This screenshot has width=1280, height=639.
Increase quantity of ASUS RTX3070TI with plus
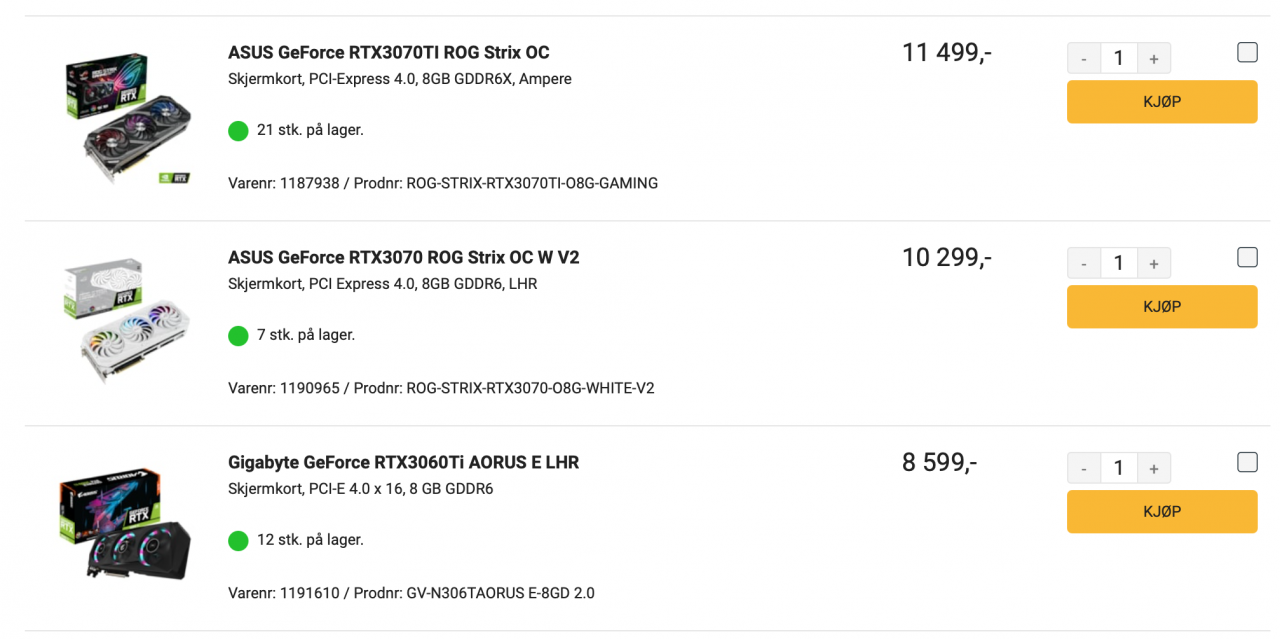coord(1154,57)
